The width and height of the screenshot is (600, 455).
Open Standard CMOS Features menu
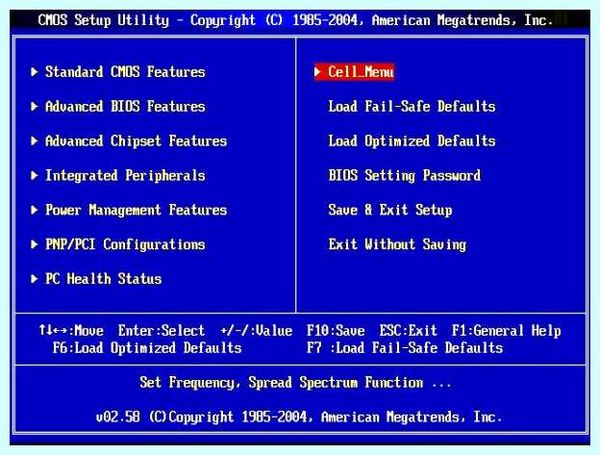pos(125,72)
